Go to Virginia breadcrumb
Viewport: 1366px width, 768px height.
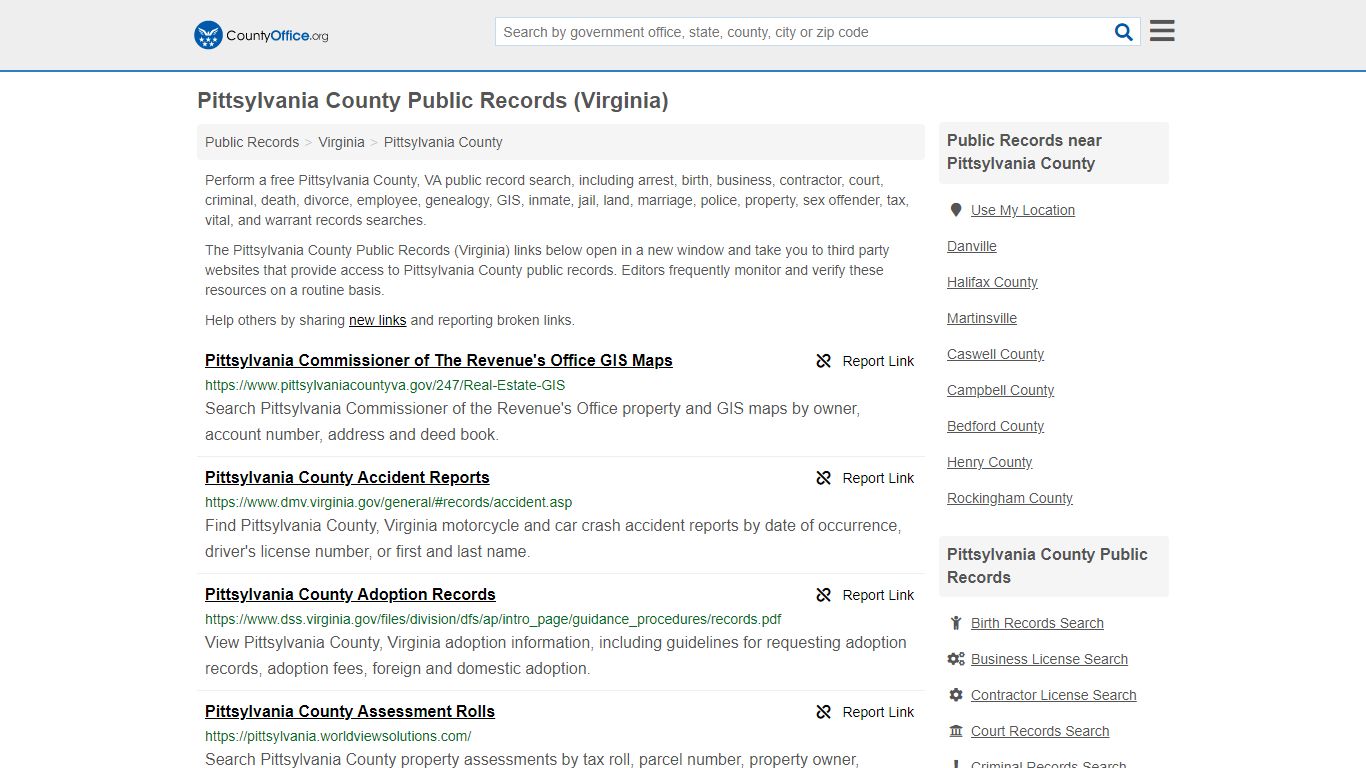point(341,142)
